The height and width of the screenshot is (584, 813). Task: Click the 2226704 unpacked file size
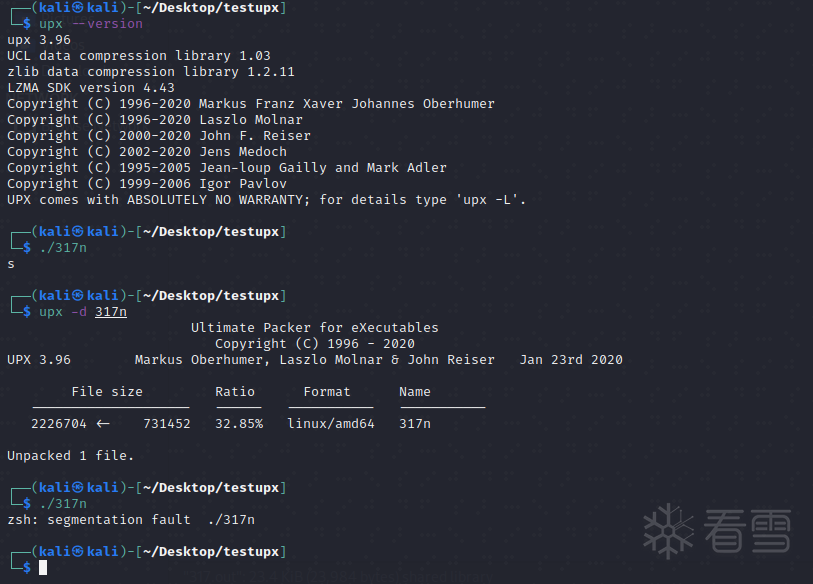tap(59, 424)
